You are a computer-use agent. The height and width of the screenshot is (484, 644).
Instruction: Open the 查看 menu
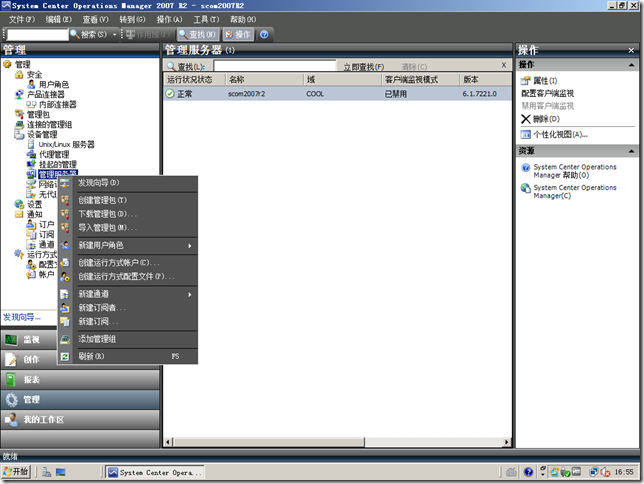click(95, 19)
